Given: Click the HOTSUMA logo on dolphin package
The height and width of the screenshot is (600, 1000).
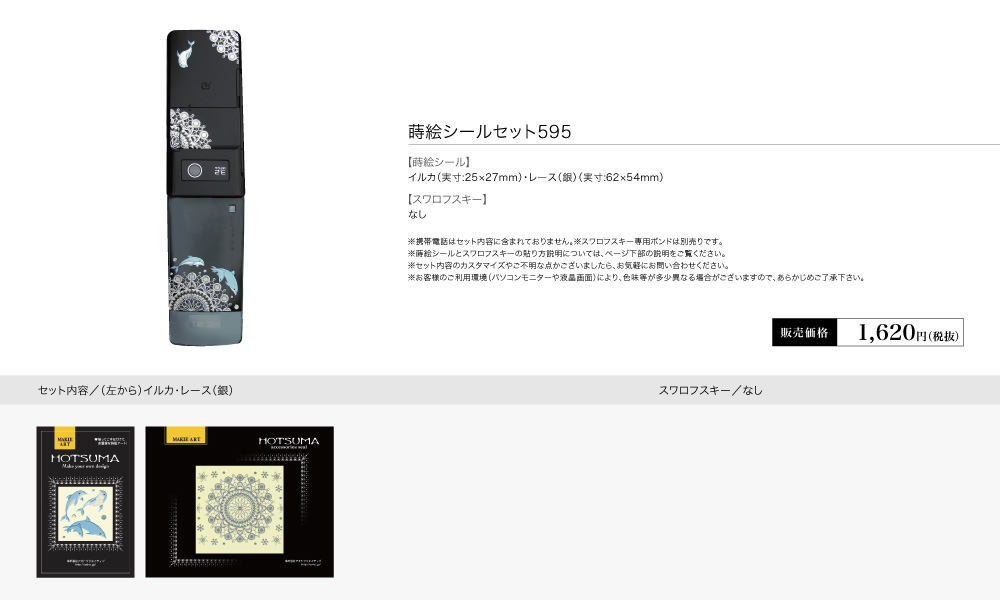Looking at the screenshot, I should click(x=85, y=458).
